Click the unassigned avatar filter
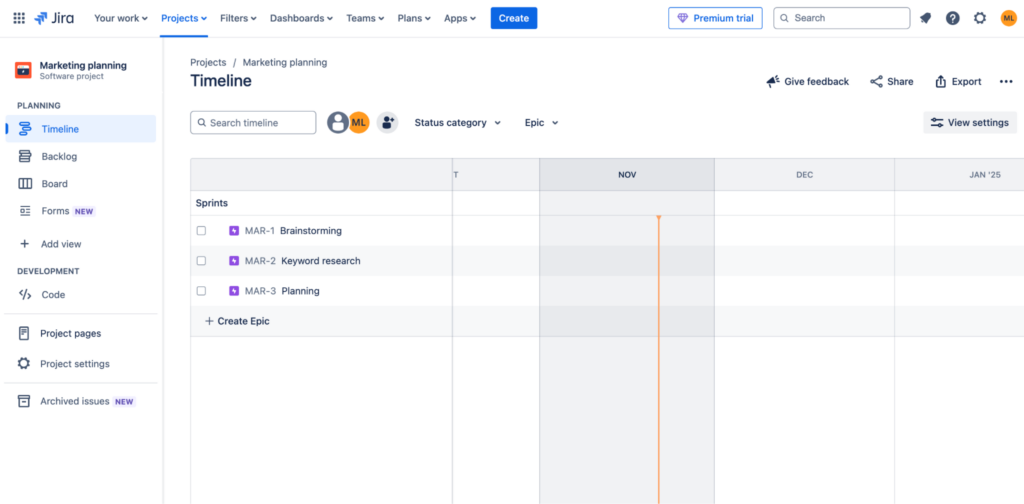Viewport: 1024px width, 504px height. tap(338, 122)
